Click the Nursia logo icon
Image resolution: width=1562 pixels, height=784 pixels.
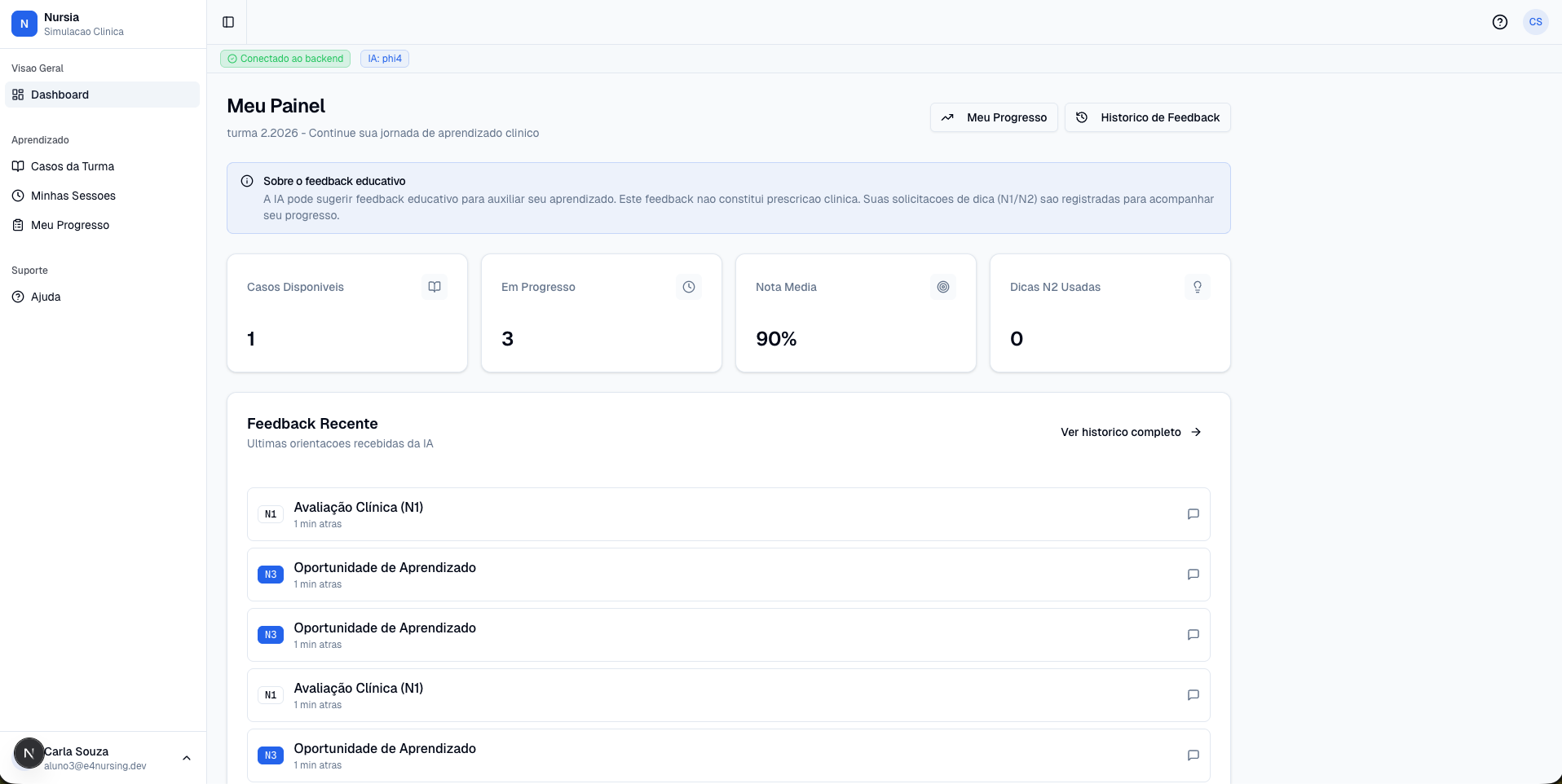24,24
